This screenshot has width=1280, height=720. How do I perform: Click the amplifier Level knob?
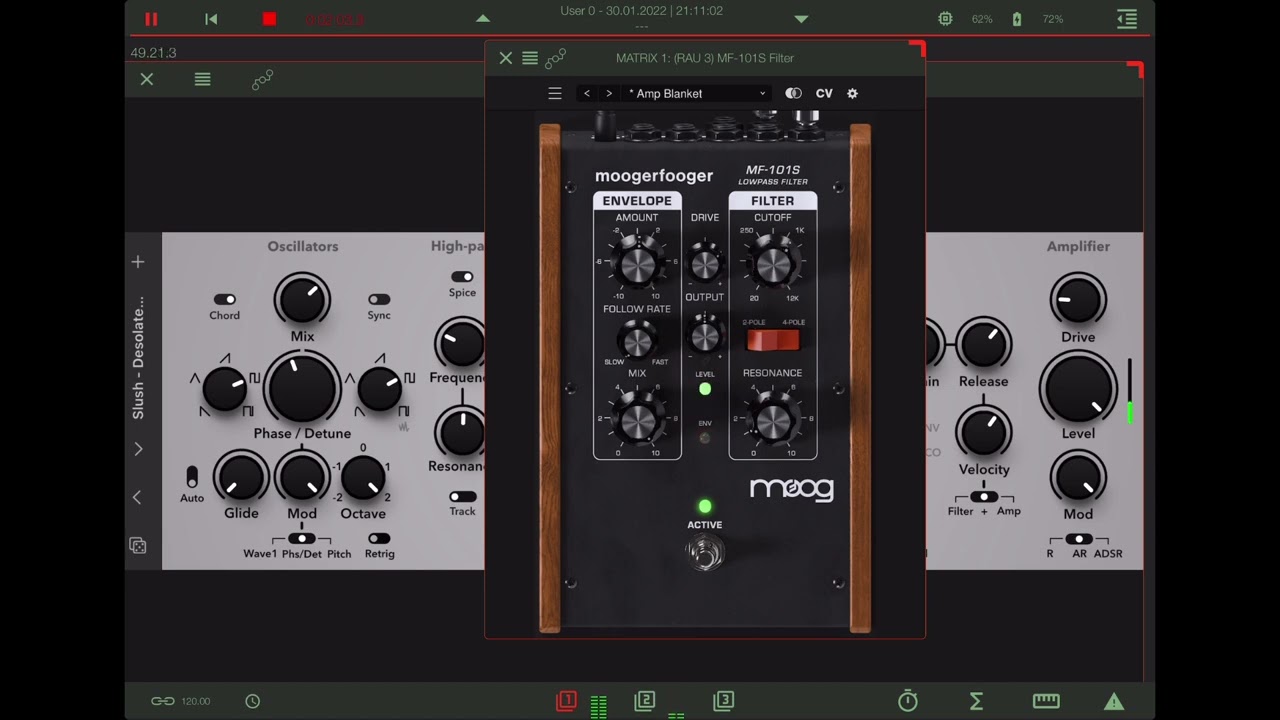pyautogui.click(x=1078, y=388)
